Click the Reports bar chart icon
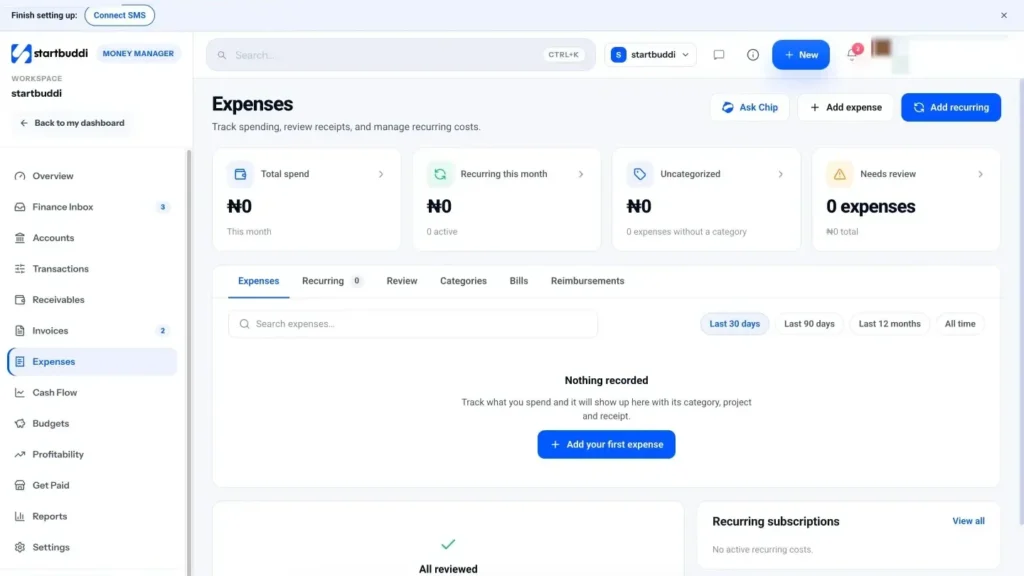1024x576 pixels. [x=20, y=516]
